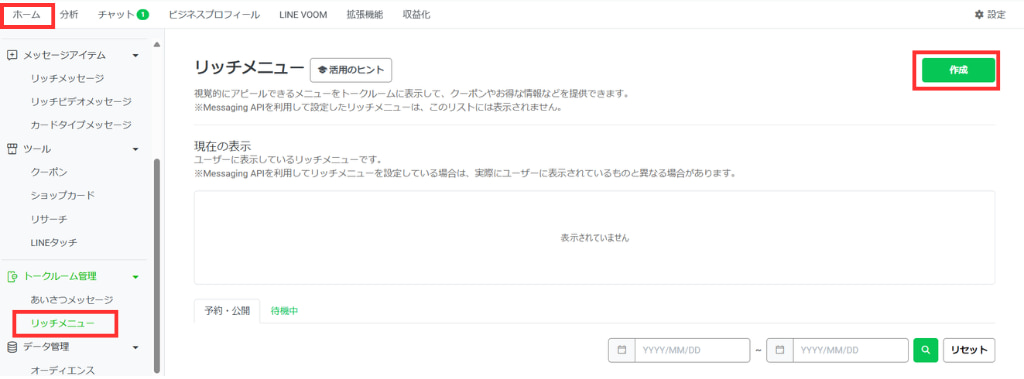Screen dimensions: 1024x379
Task: Open the チャット tab
Action: pos(123,14)
